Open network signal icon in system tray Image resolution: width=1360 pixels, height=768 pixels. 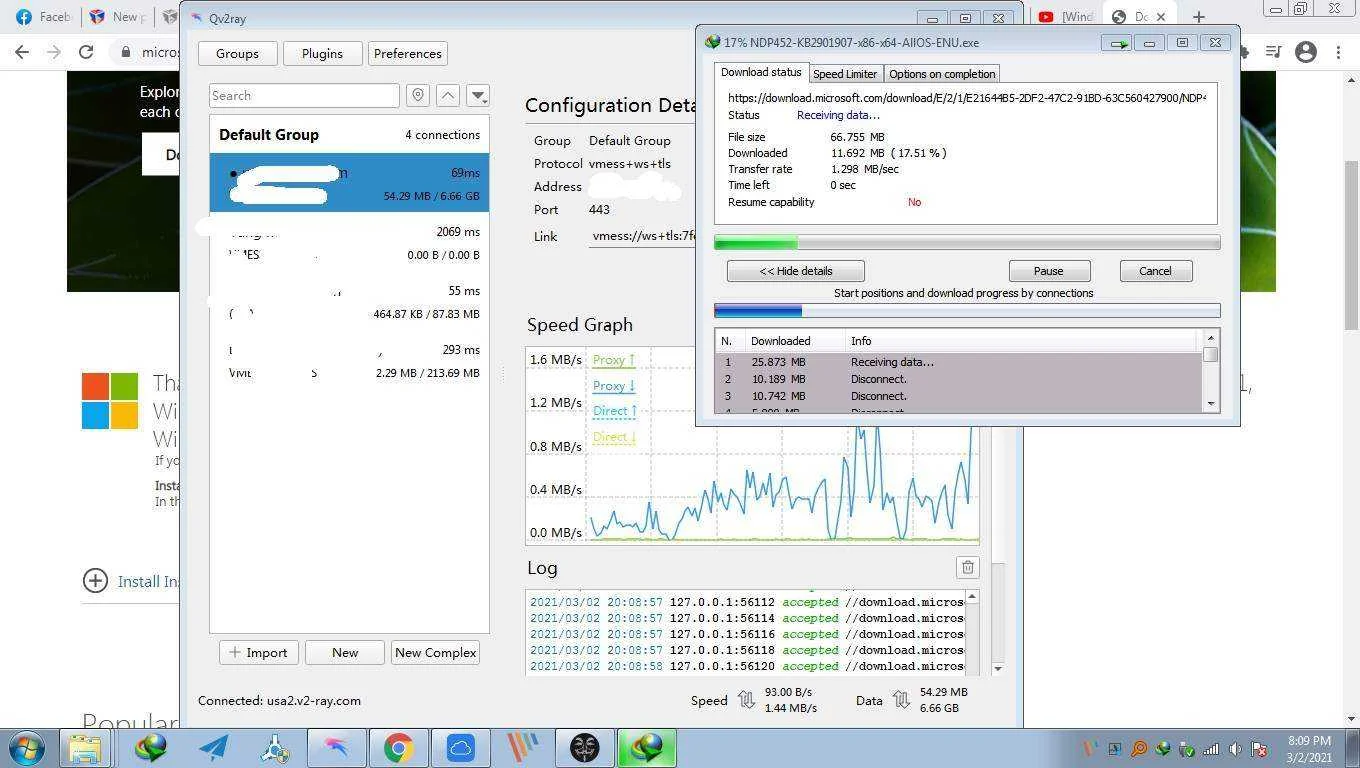[1211, 749]
